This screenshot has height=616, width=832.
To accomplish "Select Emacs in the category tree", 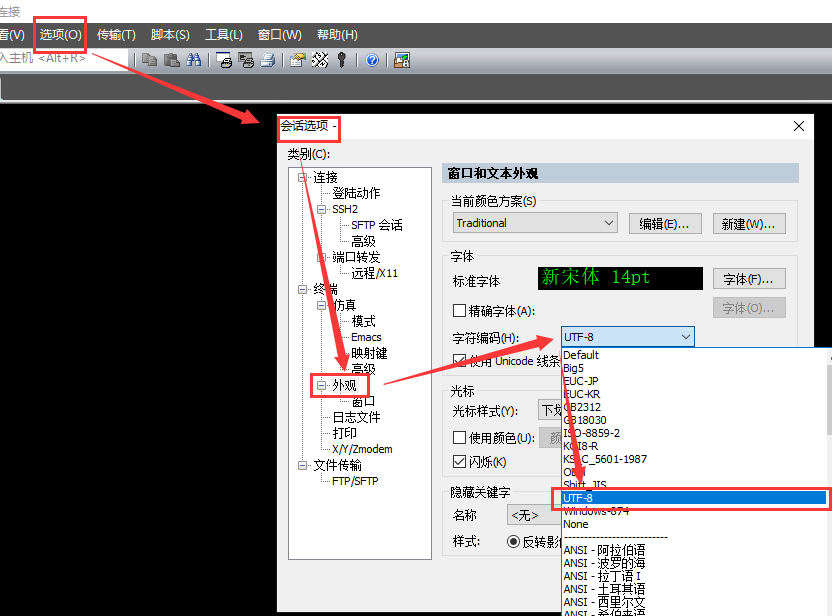I will click(x=366, y=337).
